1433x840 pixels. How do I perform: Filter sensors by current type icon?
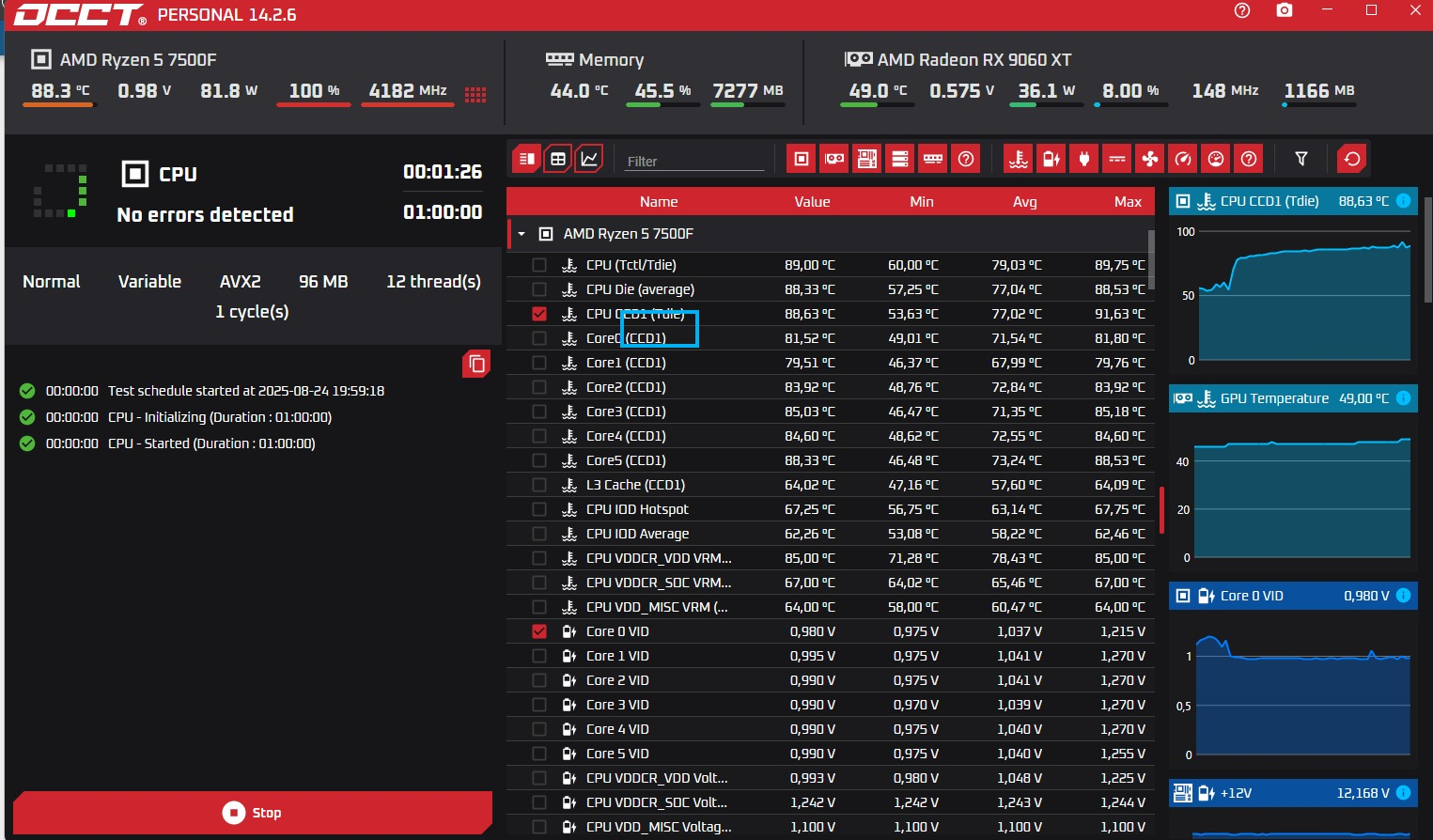click(x=1117, y=159)
